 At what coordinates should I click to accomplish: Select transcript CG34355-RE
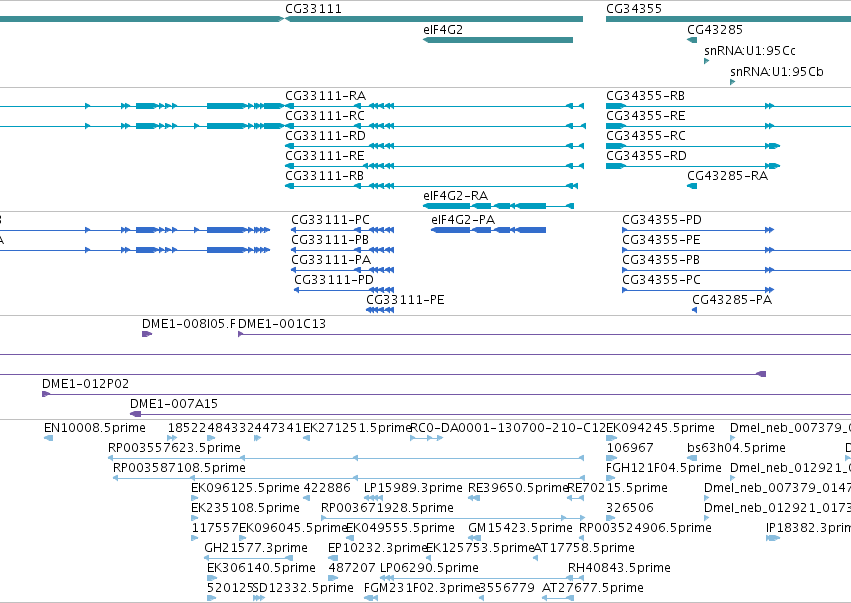point(728,126)
